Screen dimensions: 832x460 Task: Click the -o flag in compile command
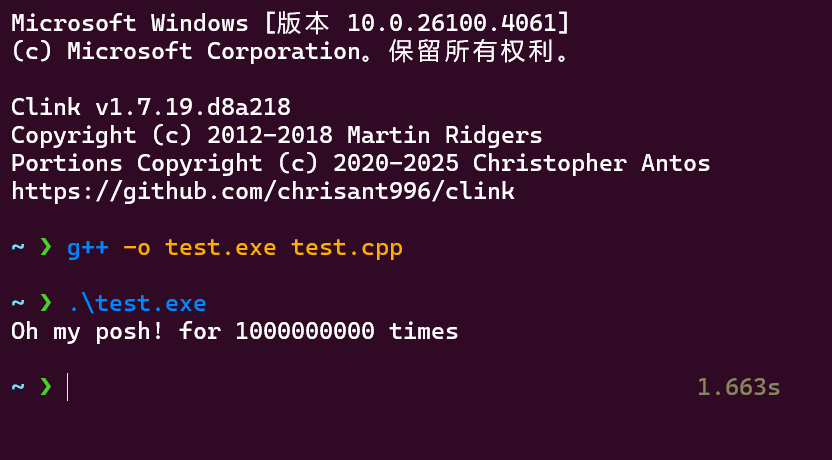pyautogui.click(x=136, y=247)
